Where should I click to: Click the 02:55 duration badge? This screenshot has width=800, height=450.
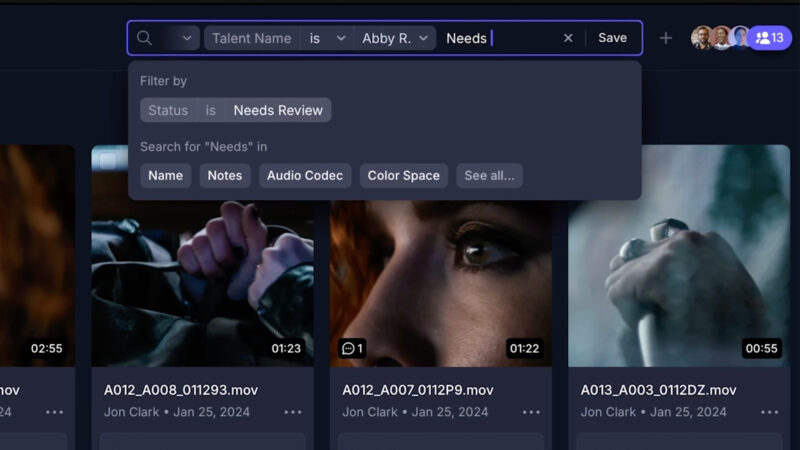pos(46,348)
